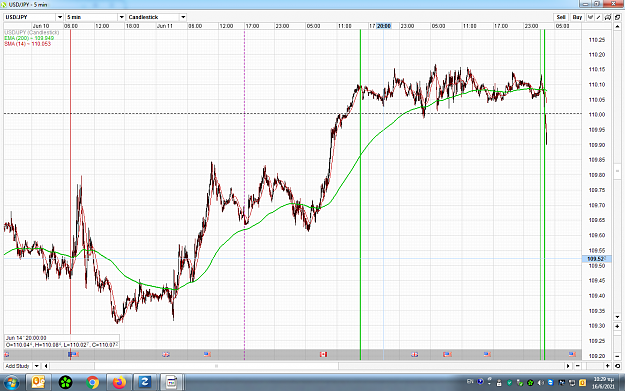Click the taskbar clock showing 16/6/2021
Image resolution: width=625 pixels, height=391 pixels.
tap(603, 383)
